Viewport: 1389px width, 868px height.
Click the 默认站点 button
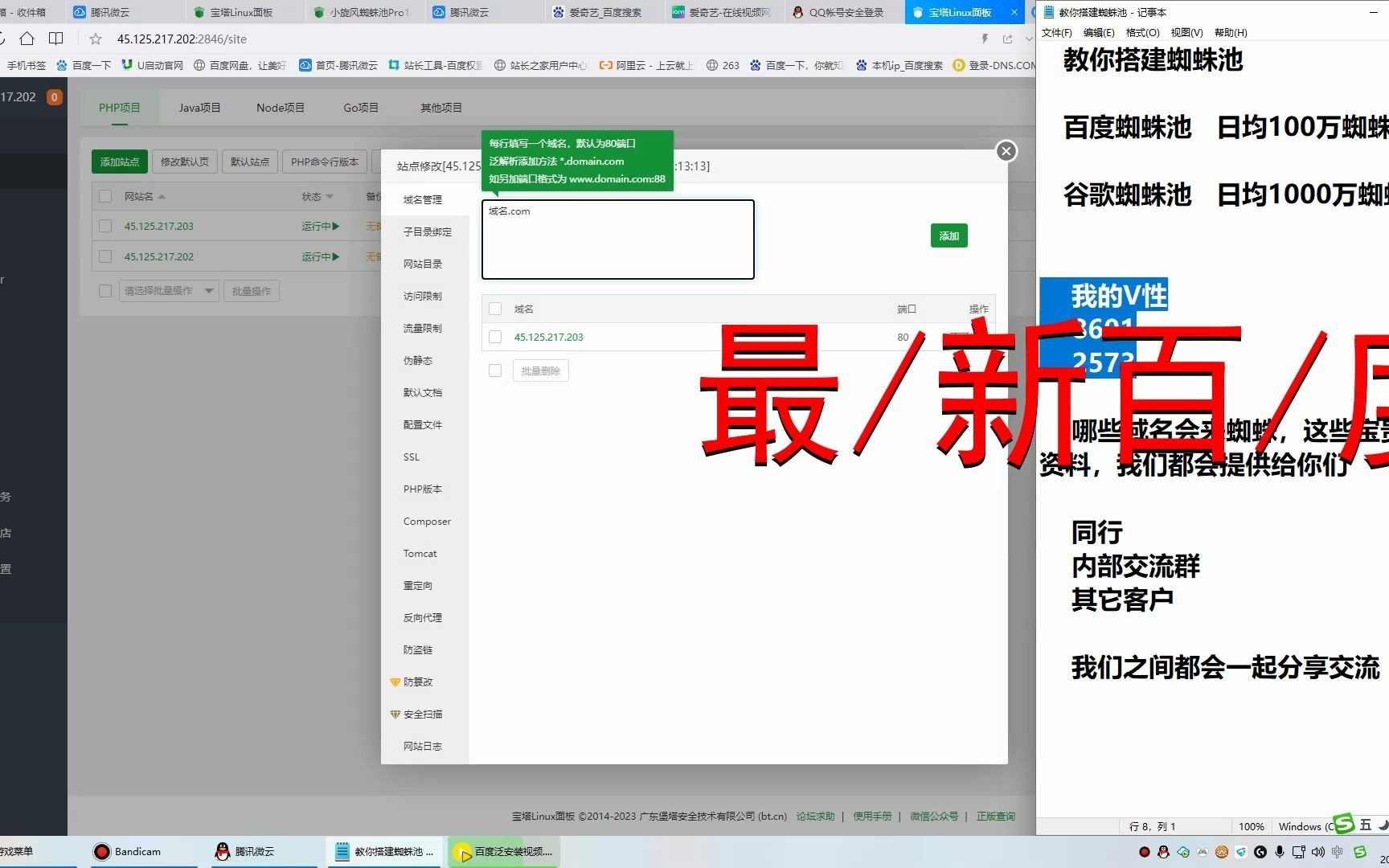[250, 162]
